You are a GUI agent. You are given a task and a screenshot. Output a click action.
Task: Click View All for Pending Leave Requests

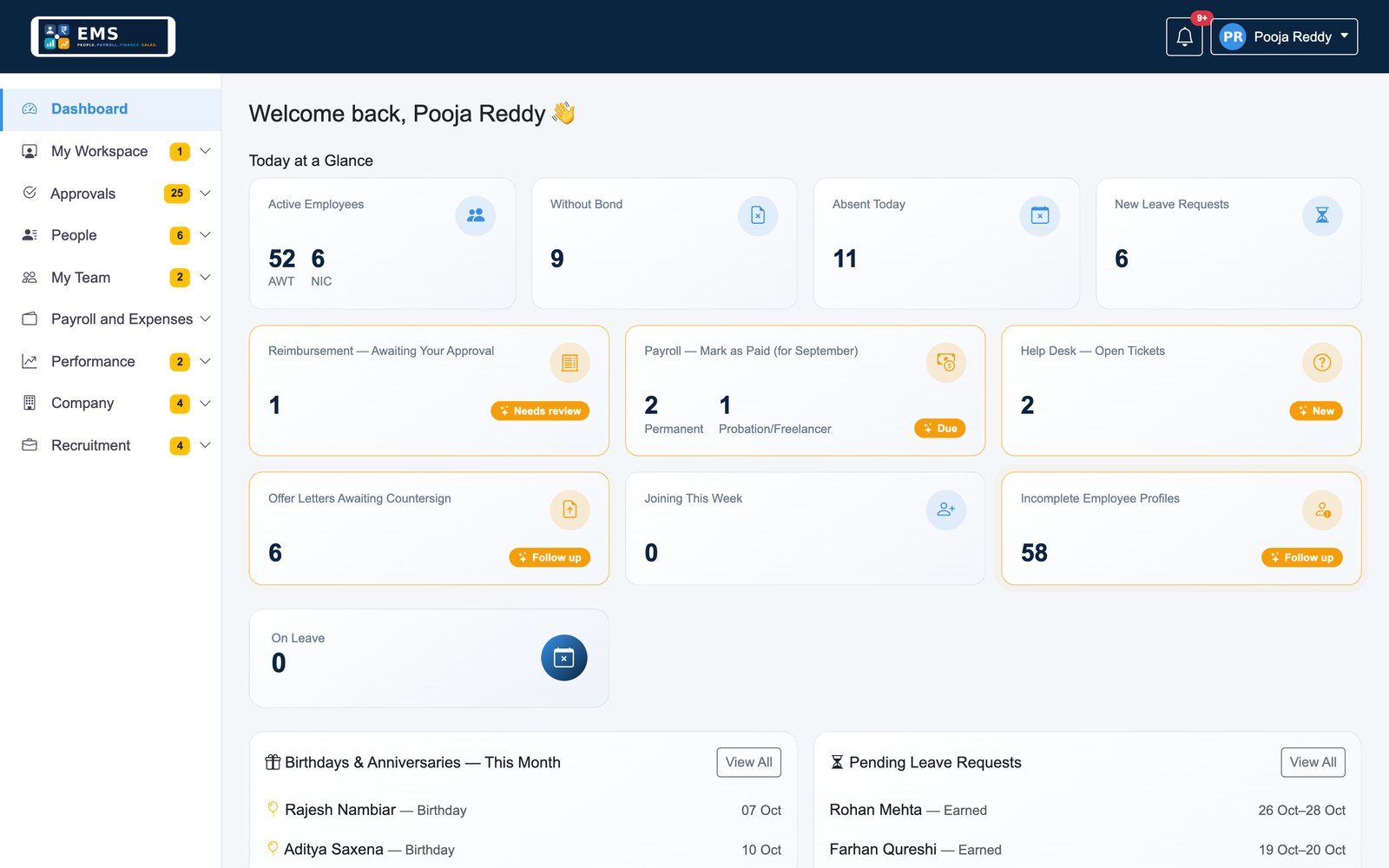click(1313, 762)
